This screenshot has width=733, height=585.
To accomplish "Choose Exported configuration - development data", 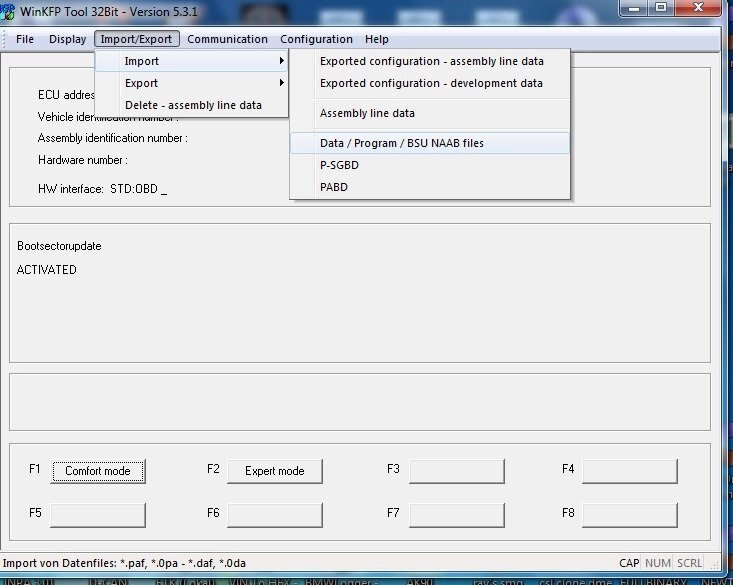I will [431, 83].
